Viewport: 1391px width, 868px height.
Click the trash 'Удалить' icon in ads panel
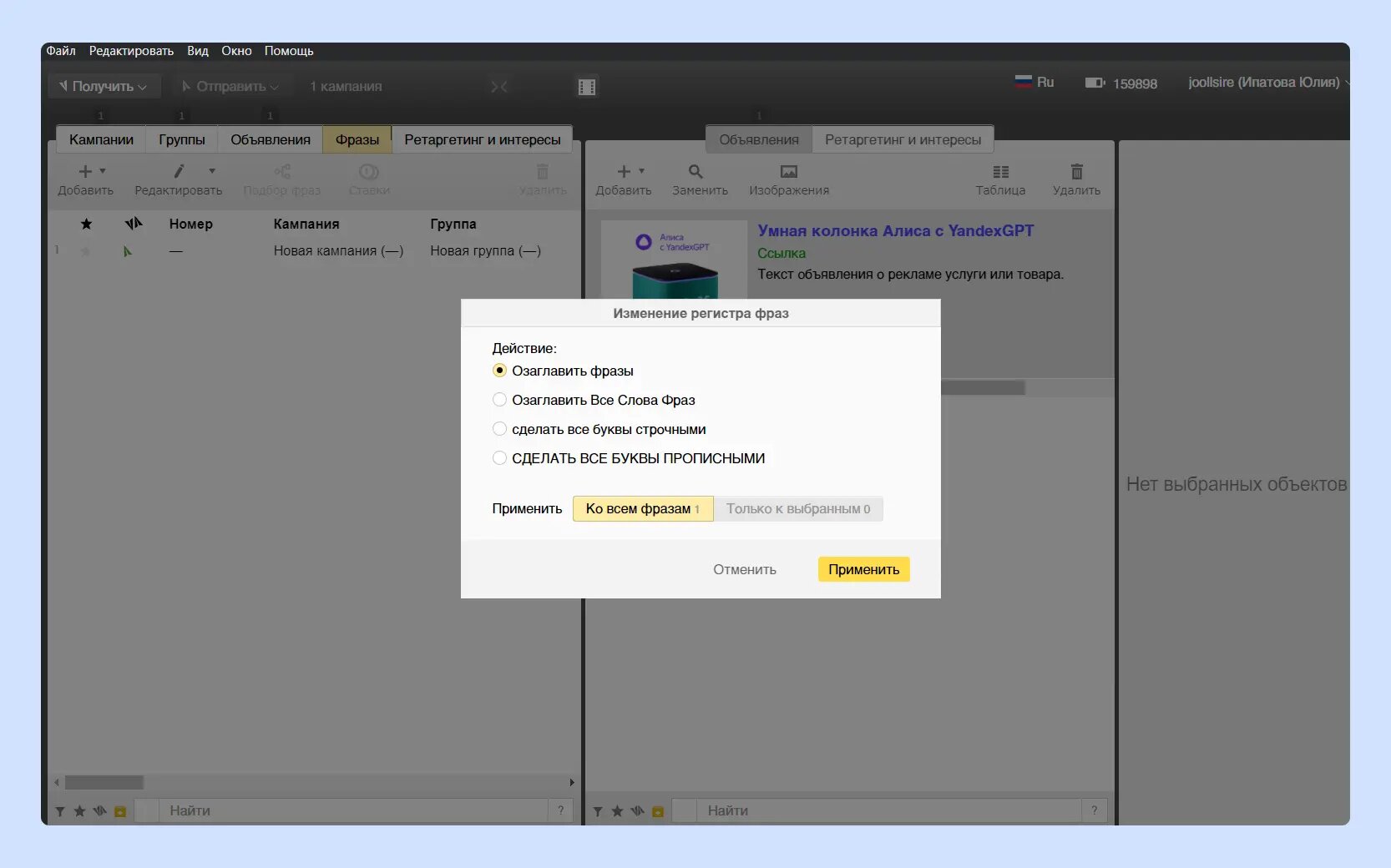pos(1077,171)
